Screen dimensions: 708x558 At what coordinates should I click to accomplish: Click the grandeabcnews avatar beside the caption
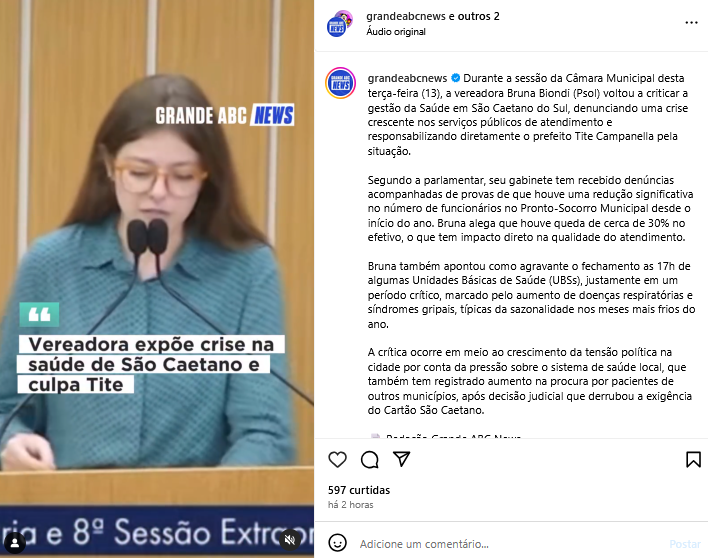click(340, 83)
